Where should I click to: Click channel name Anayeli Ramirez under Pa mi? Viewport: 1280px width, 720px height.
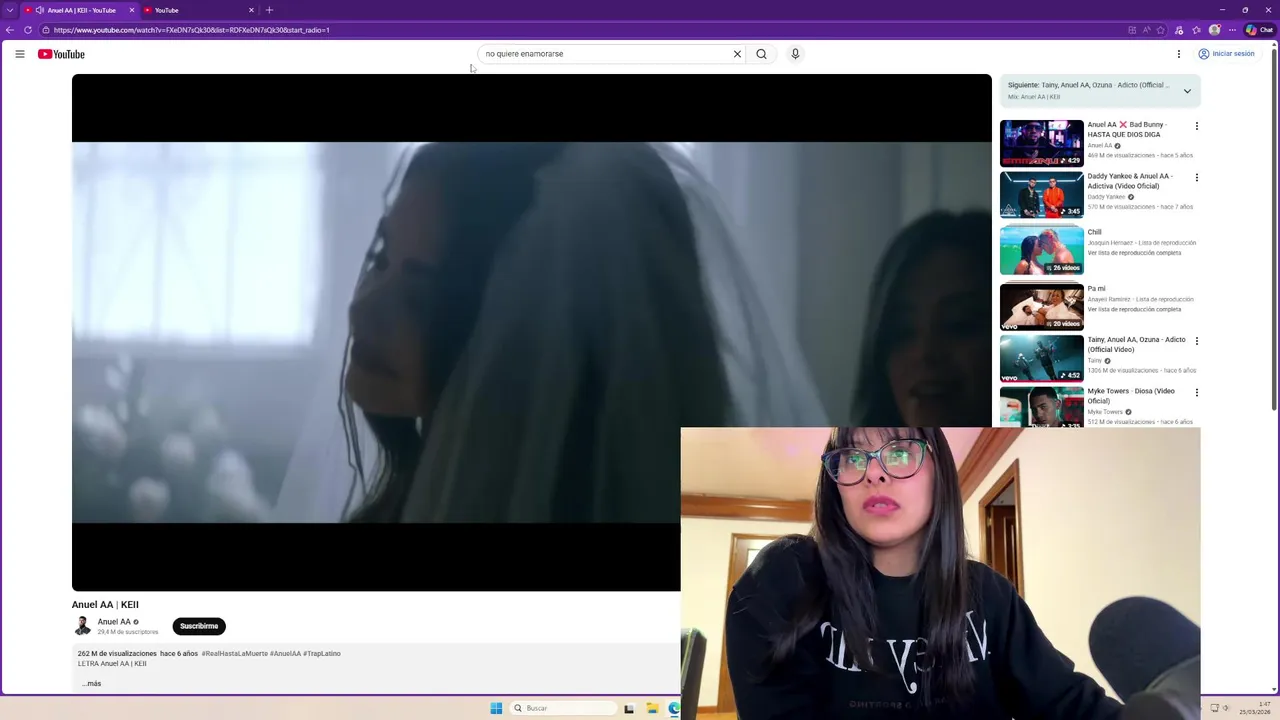1110,299
